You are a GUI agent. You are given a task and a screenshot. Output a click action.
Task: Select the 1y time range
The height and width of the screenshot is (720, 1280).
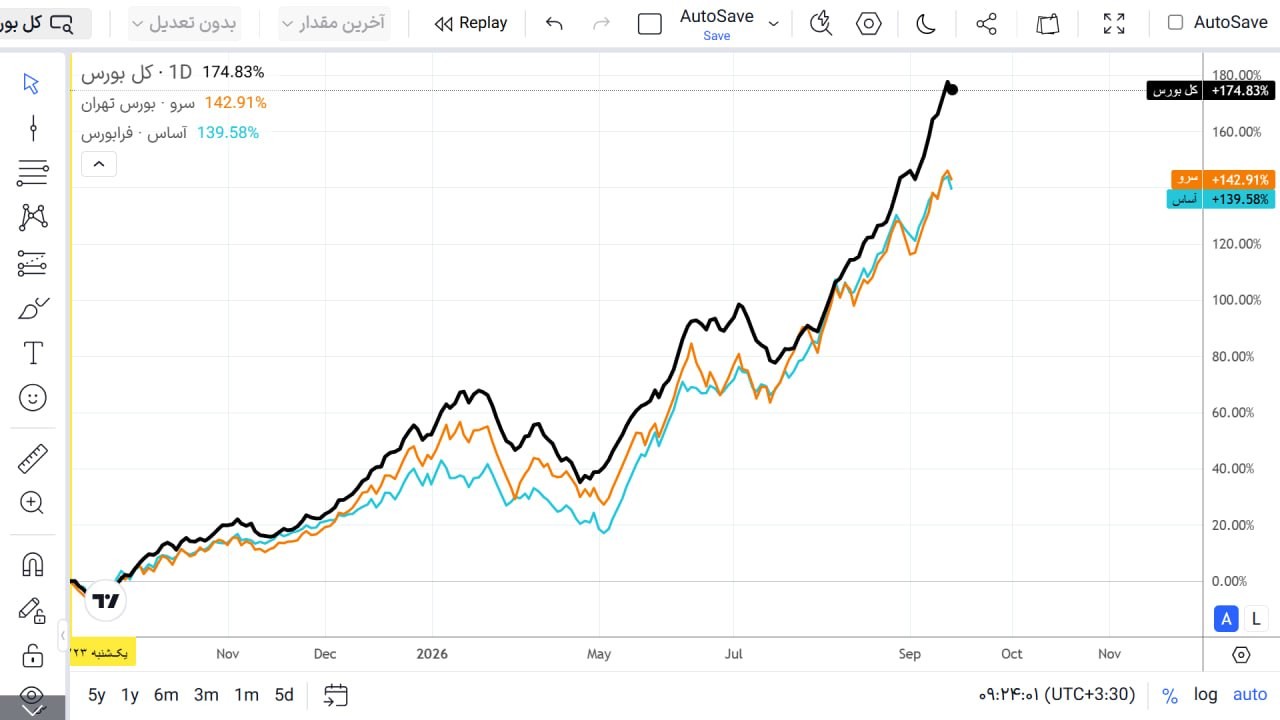(130, 694)
